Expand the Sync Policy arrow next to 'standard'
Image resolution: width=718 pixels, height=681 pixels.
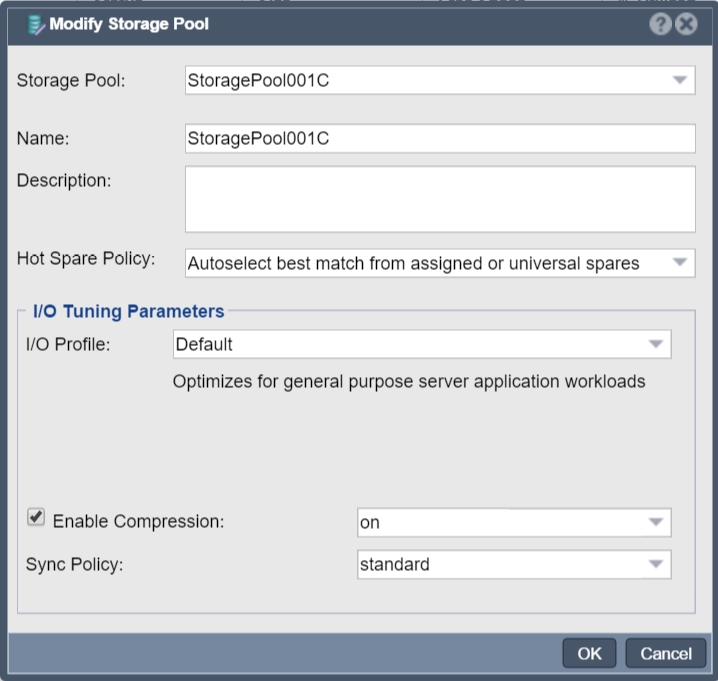[x=656, y=564]
